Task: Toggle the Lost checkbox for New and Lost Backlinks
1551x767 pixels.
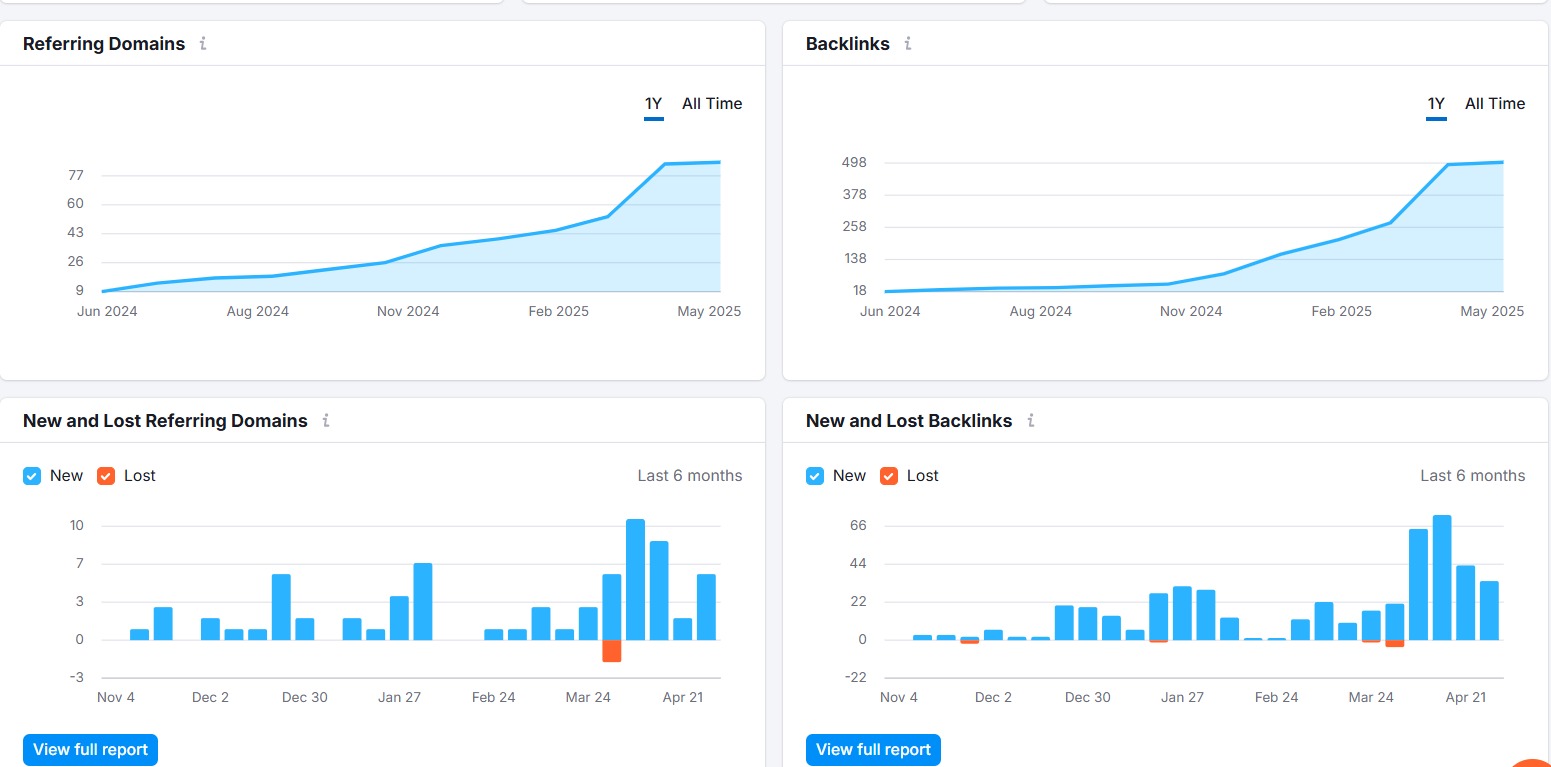Action: coord(889,476)
